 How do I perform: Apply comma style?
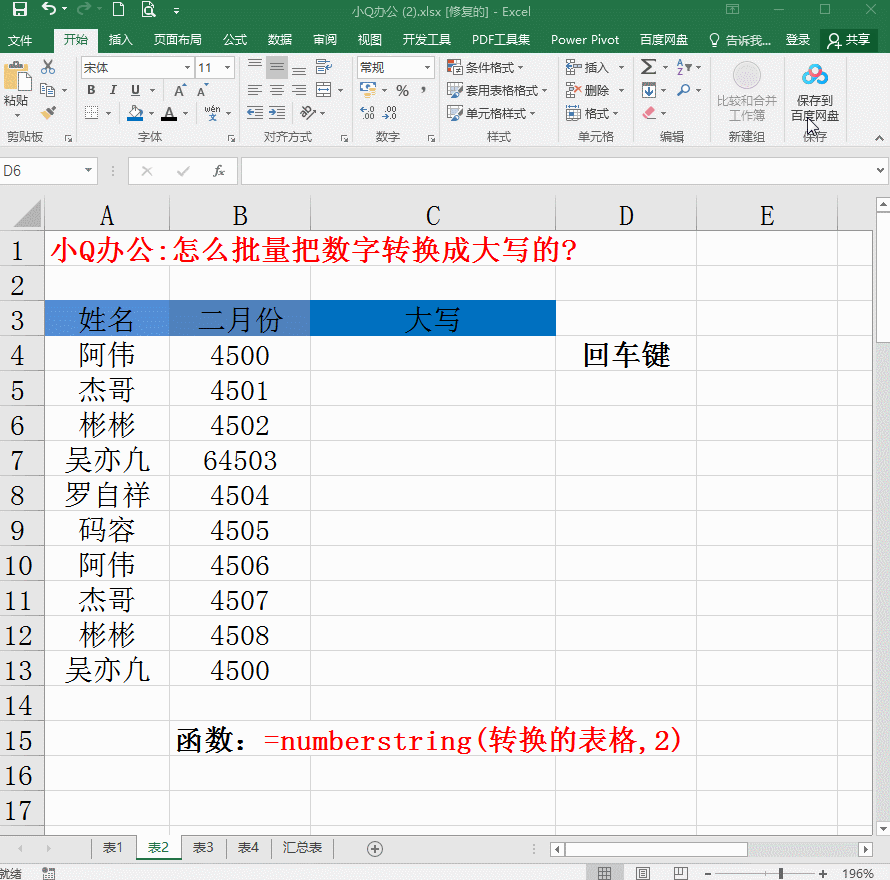(x=423, y=90)
